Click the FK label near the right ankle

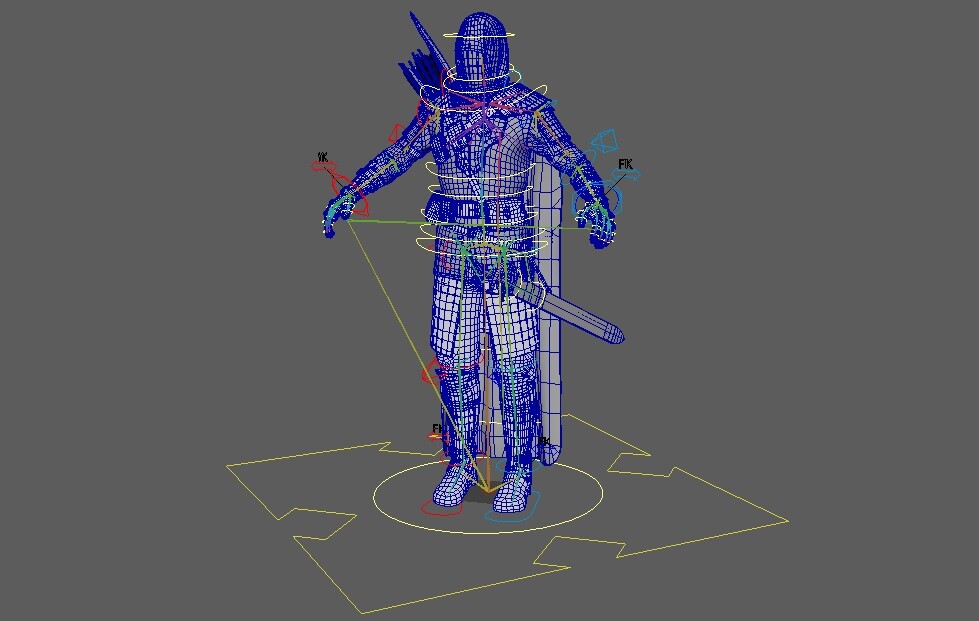pos(544,440)
